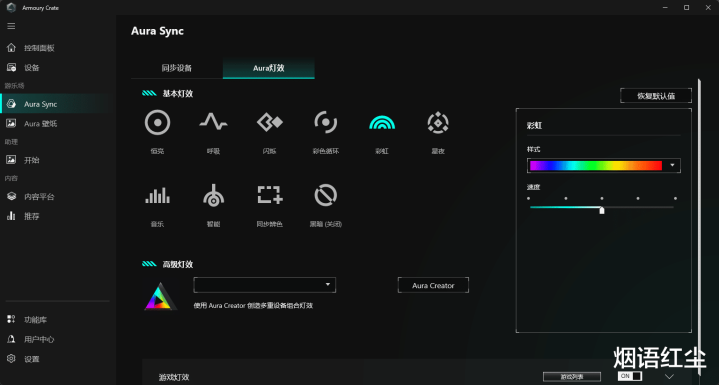This screenshot has height=385, width=719.
Task: Click the Aura Creator prism icon
Action: click(x=160, y=297)
